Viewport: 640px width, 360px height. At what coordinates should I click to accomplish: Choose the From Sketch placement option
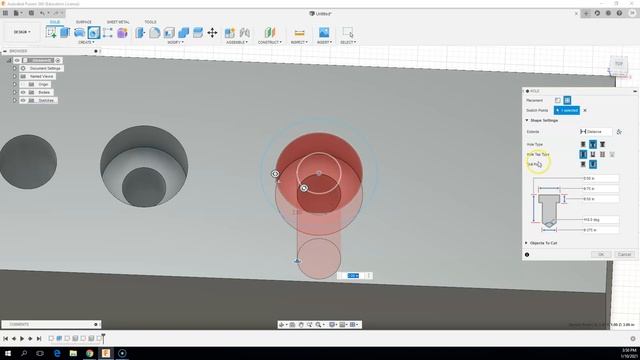coord(567,100)
